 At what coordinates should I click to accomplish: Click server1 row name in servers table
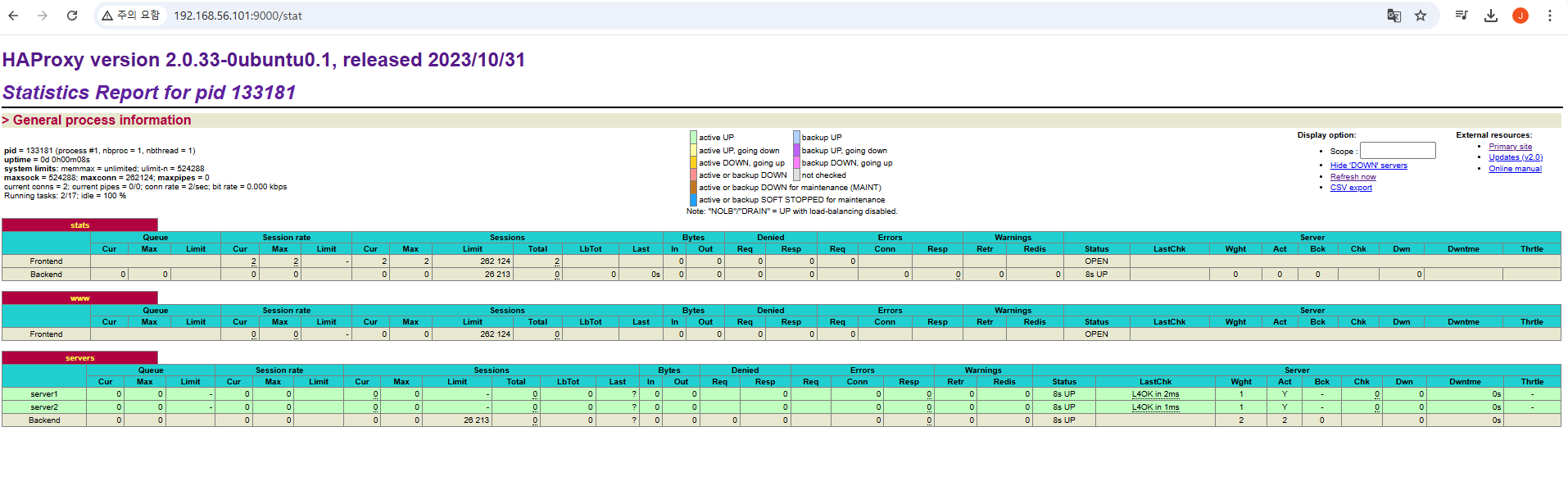pos(44,394)
